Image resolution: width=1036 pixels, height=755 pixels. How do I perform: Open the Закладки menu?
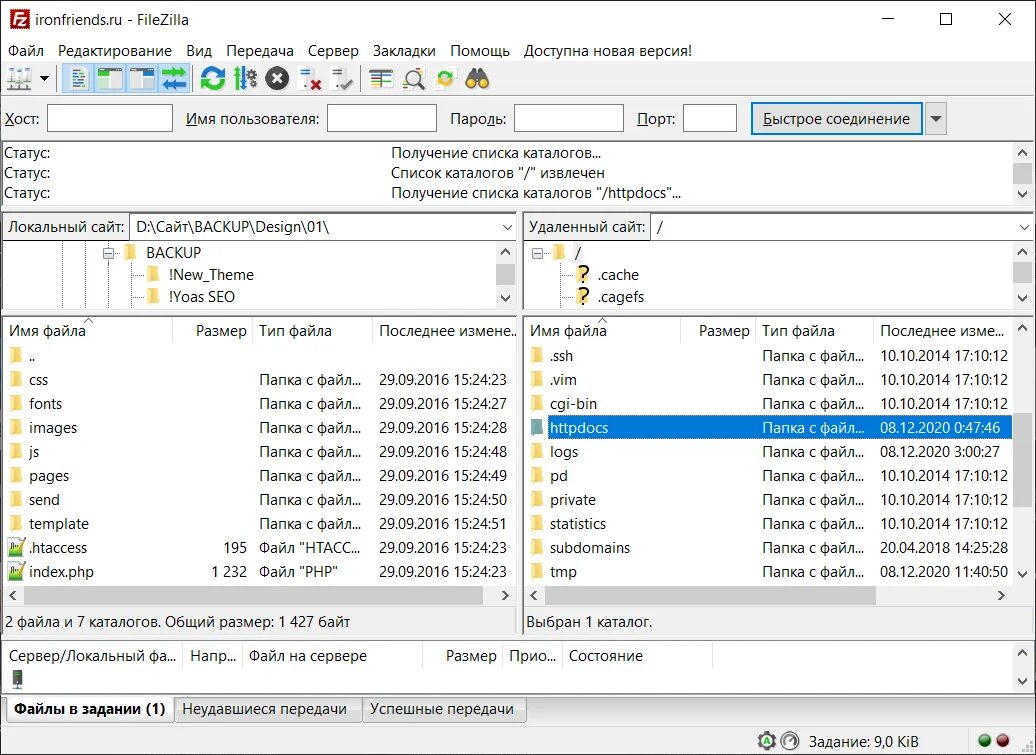[404, 51]
